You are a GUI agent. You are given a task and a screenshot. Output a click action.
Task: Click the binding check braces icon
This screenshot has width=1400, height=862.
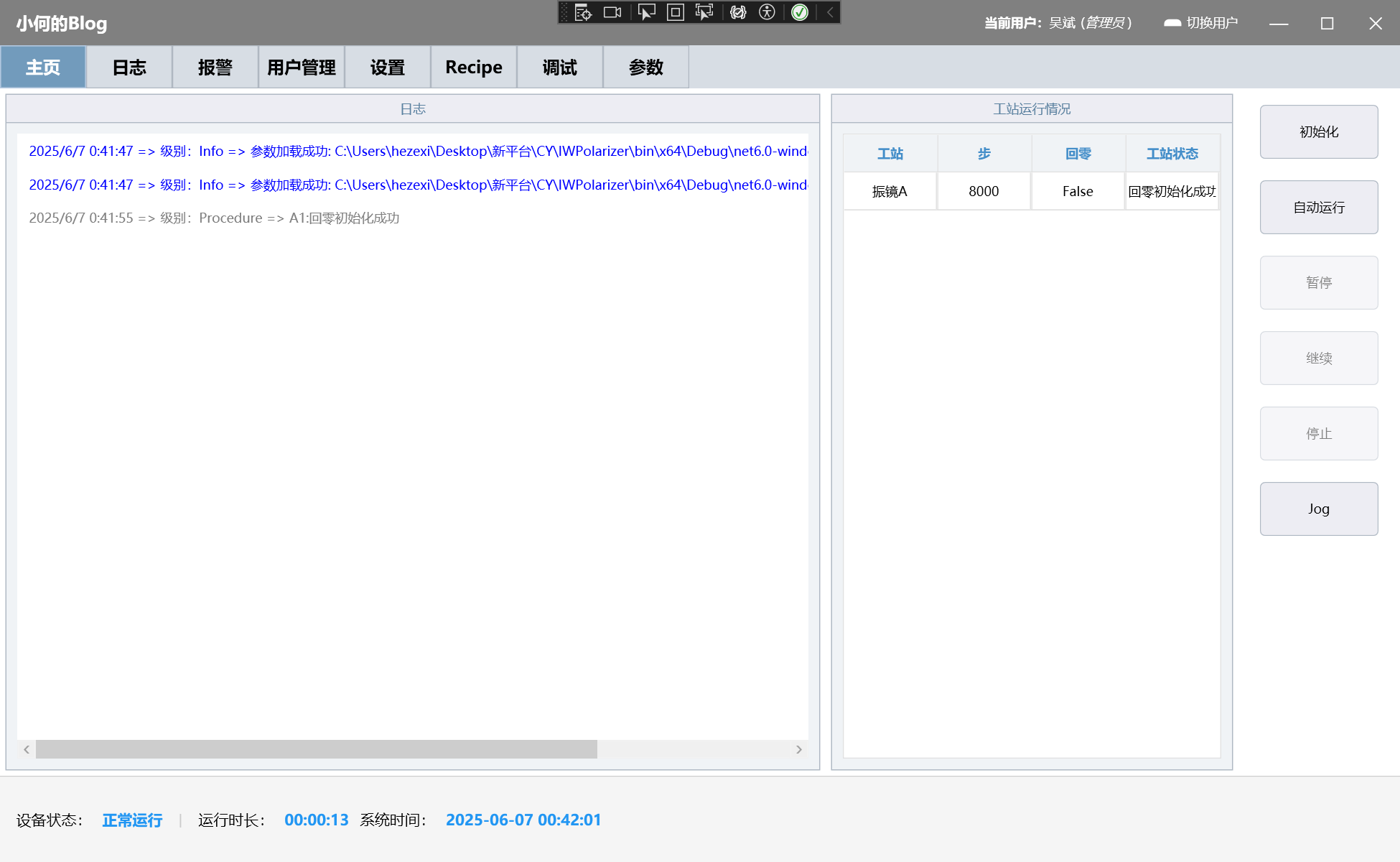click(738, 12)
